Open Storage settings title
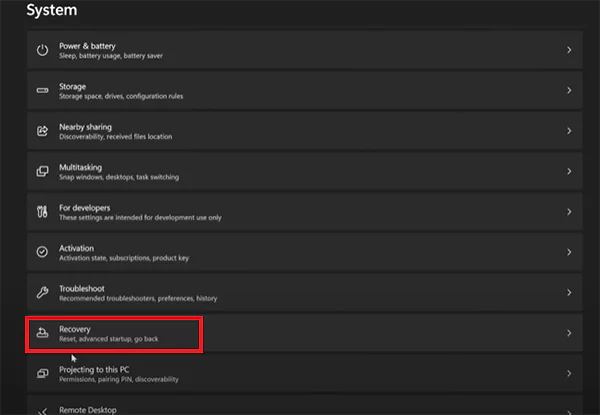This screenshot has width=600, height=415. click(x=72, y=87)
